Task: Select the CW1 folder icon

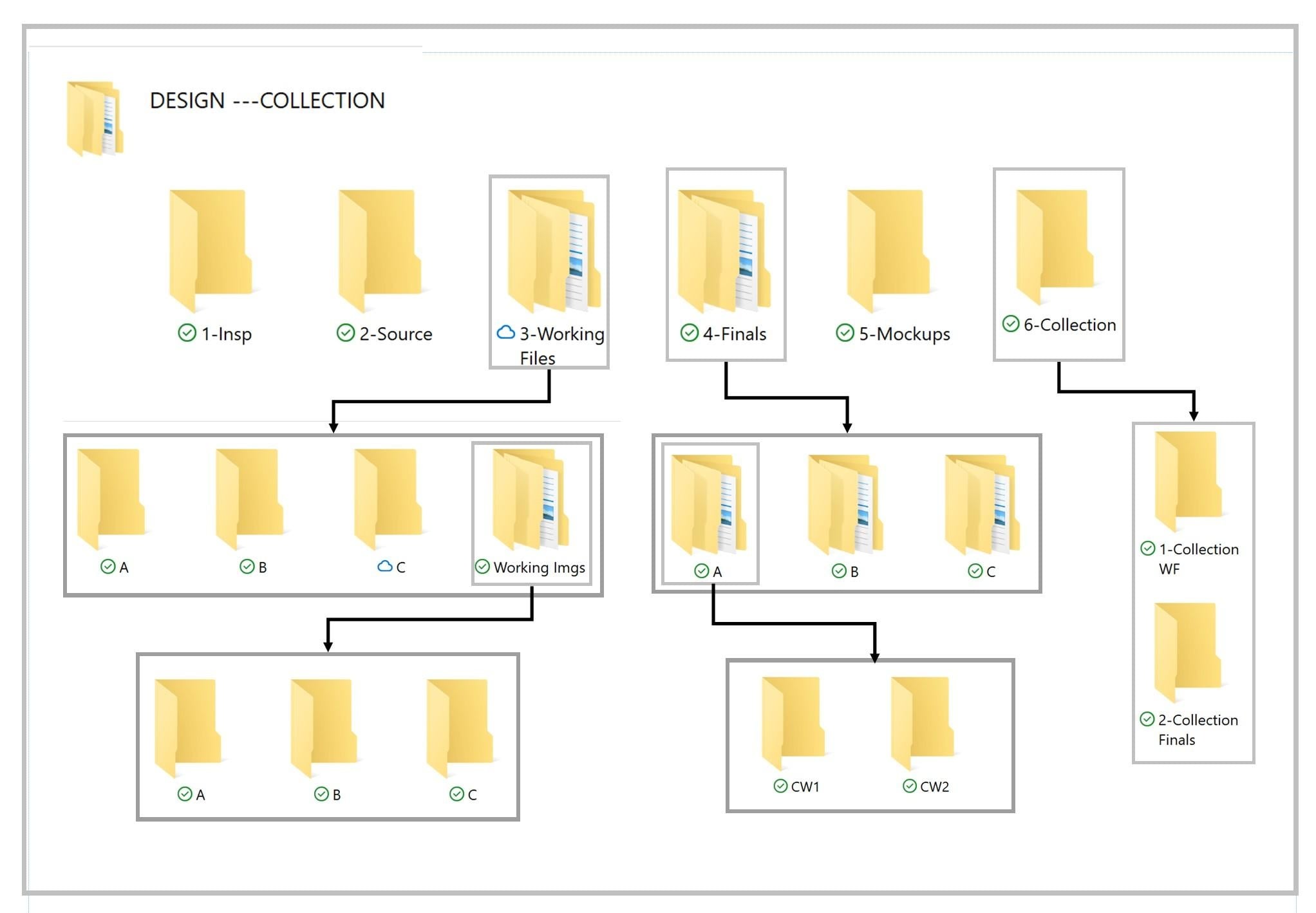Action: pos(793,723)
